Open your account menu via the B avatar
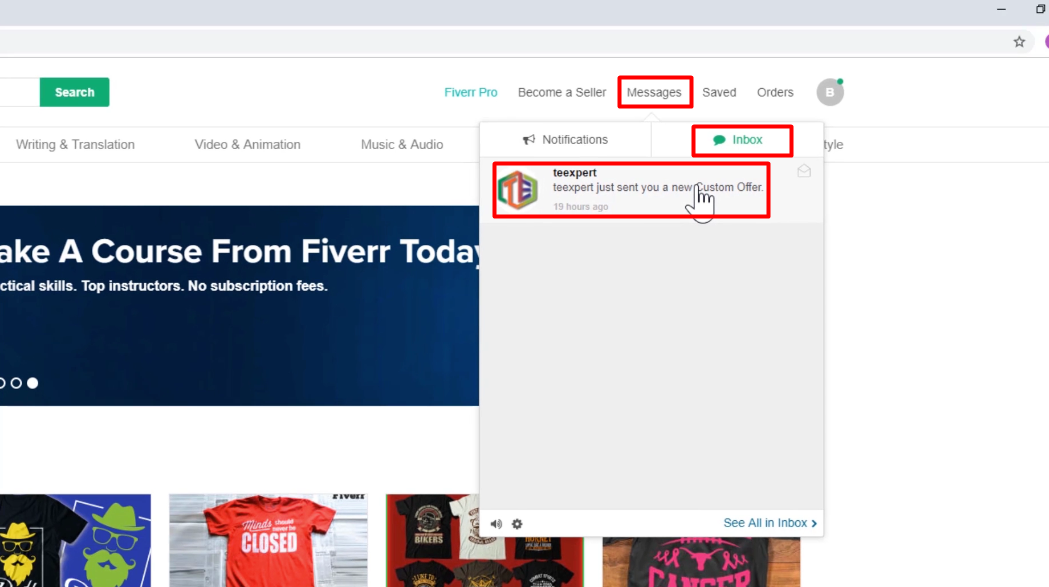This screenshot has width=1049, height=587. (x=830, y=92)
